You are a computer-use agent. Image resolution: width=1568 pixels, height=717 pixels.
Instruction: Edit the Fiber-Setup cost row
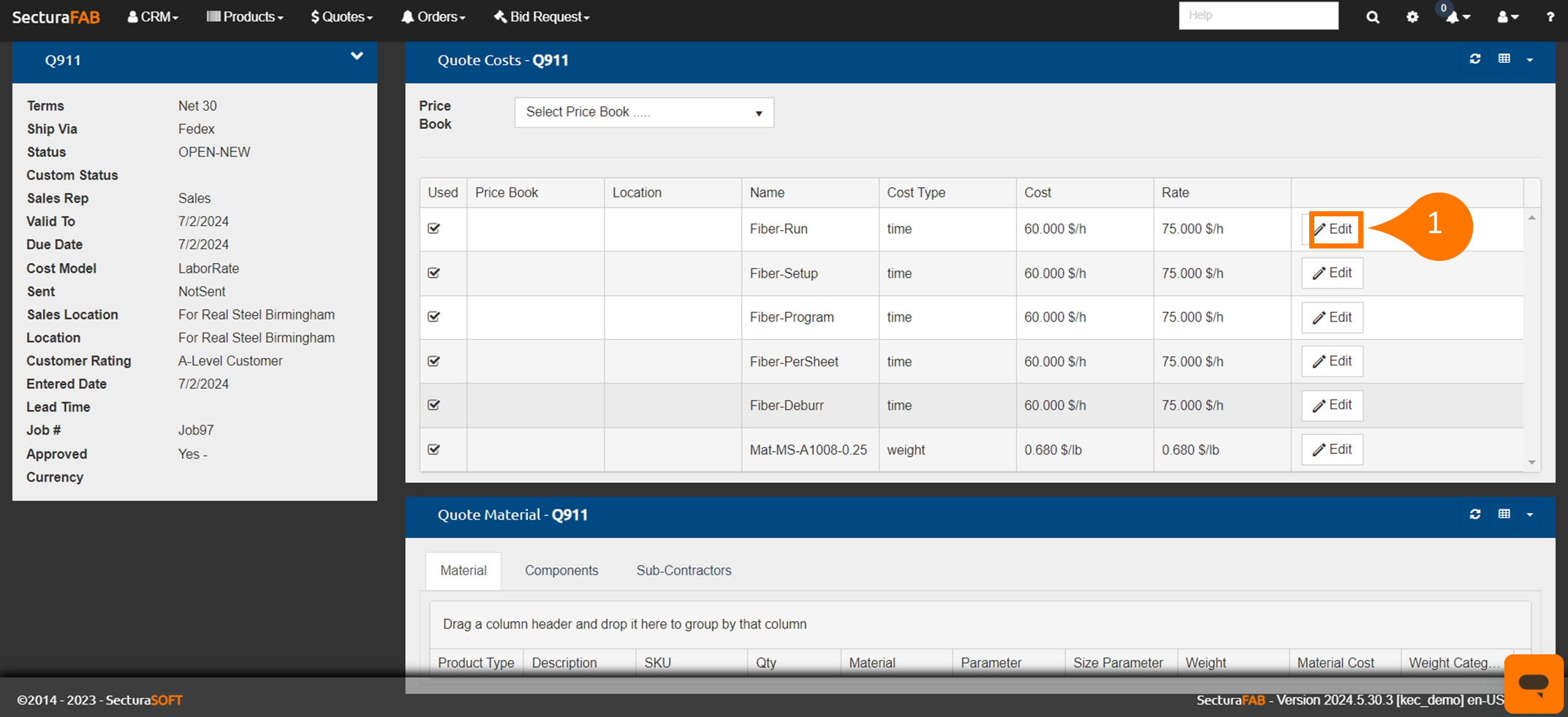pos(1332,273)
